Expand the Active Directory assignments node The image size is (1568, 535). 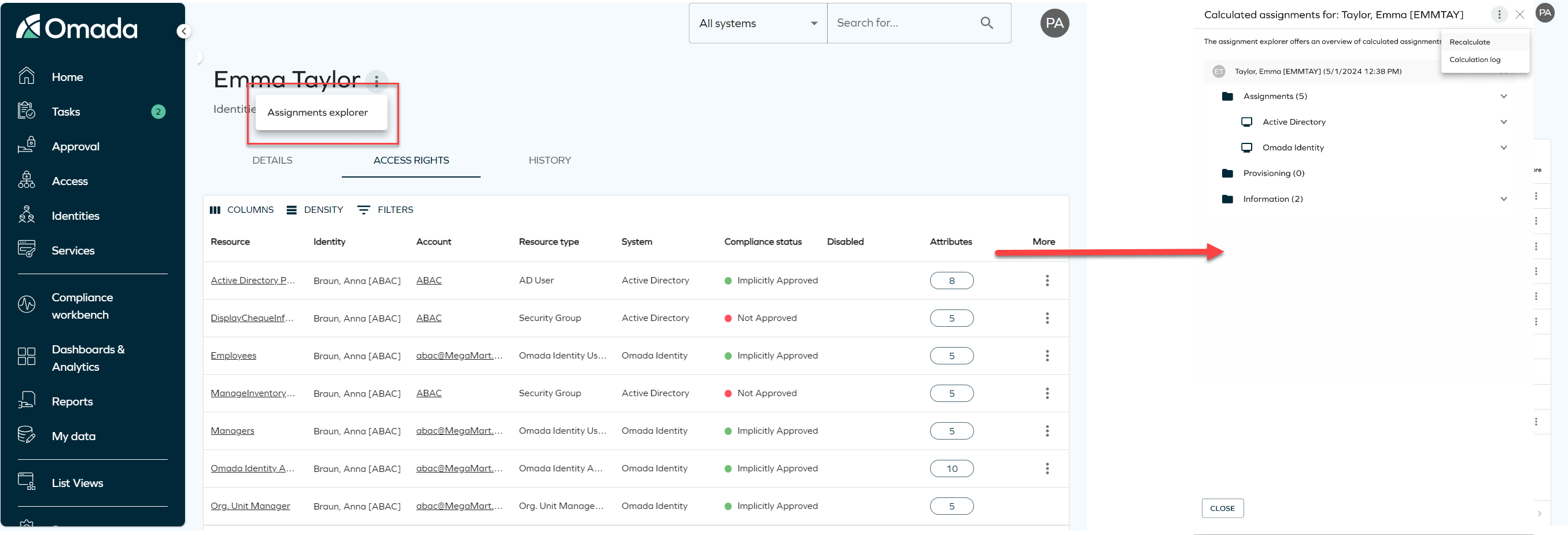click(x=1503, y=121)
